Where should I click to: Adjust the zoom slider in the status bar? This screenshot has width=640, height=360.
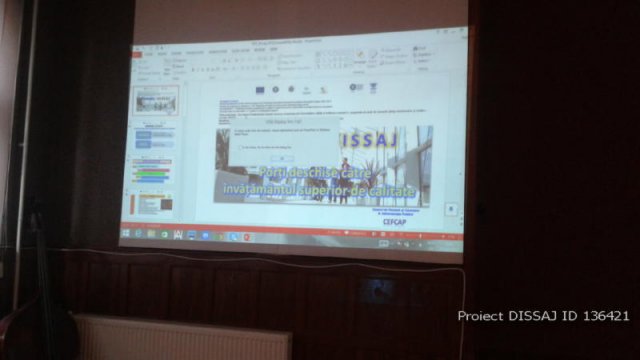tap(420, 236)
